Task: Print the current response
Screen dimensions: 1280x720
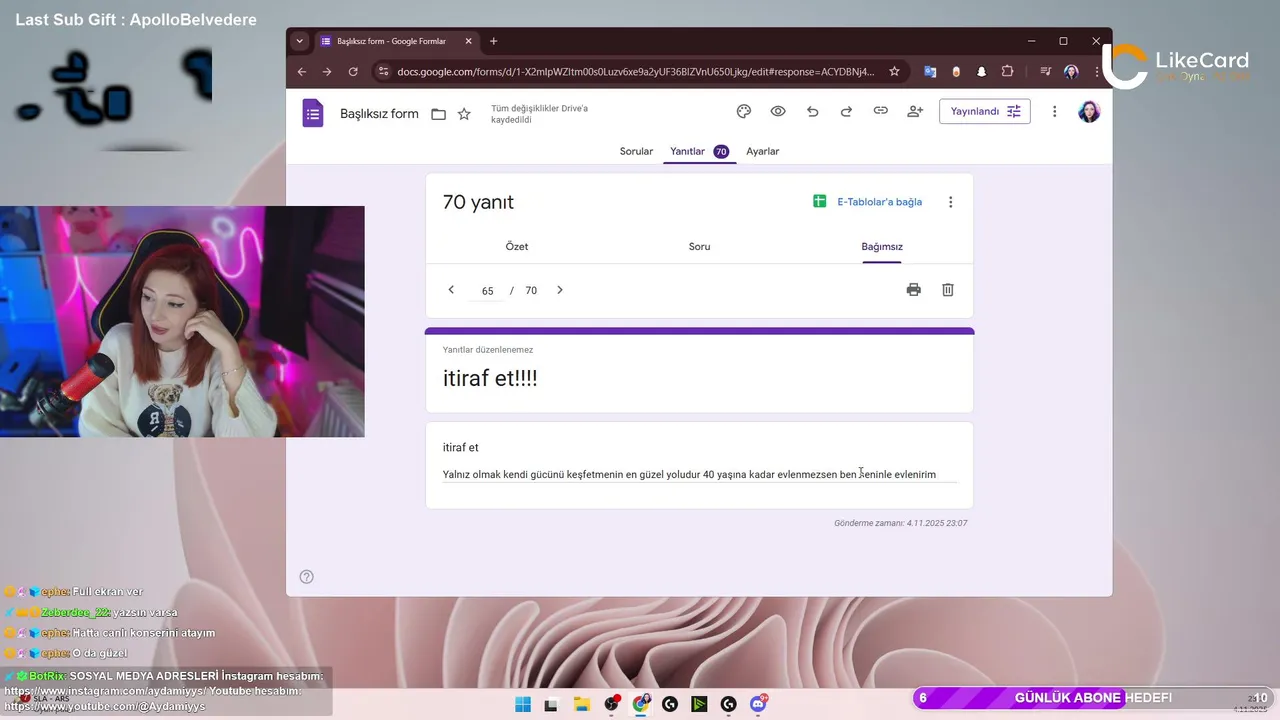Action: pyautogui.click(x=913, y=290)
